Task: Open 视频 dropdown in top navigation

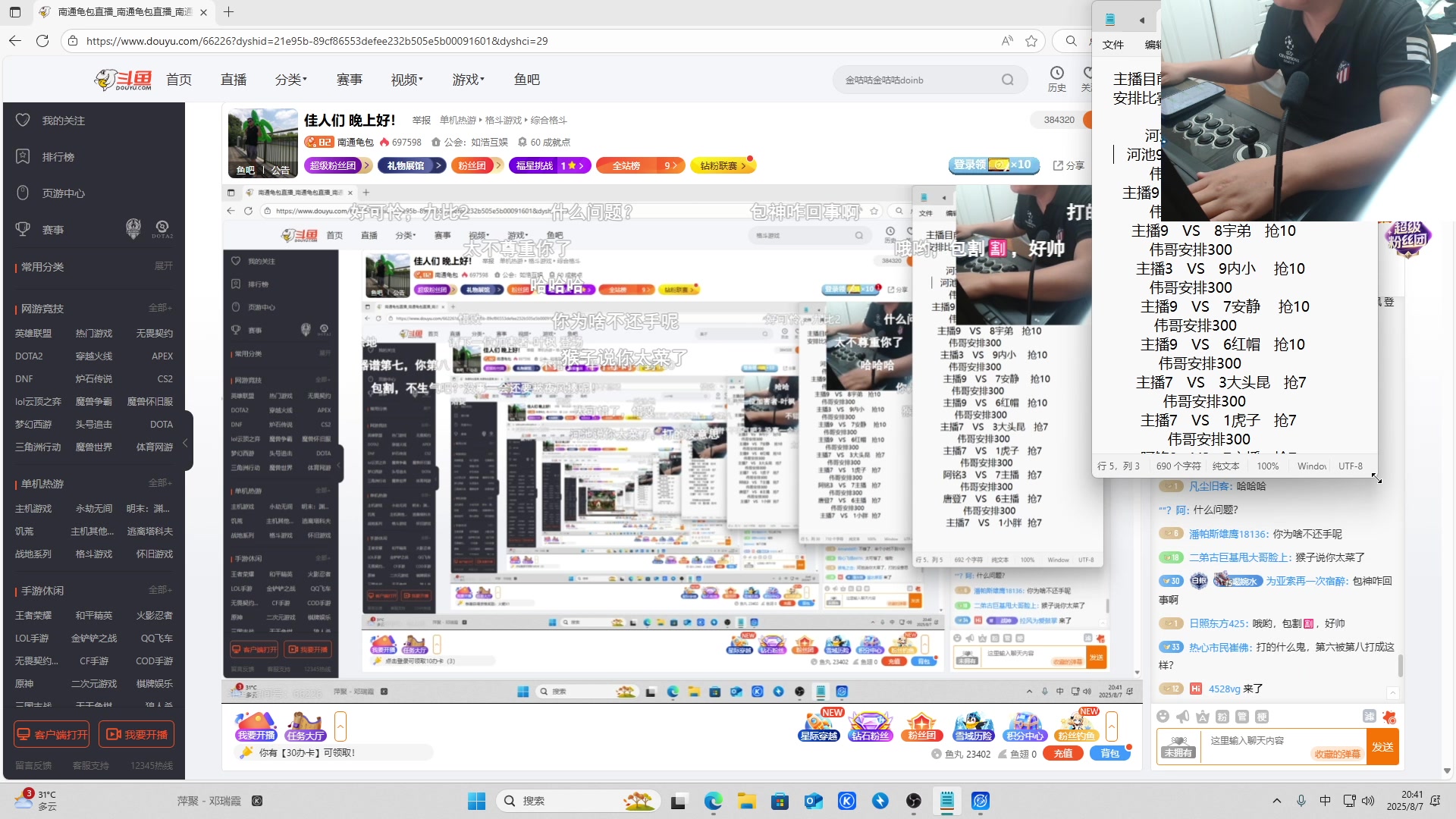Action: click(x=407, y=80)
